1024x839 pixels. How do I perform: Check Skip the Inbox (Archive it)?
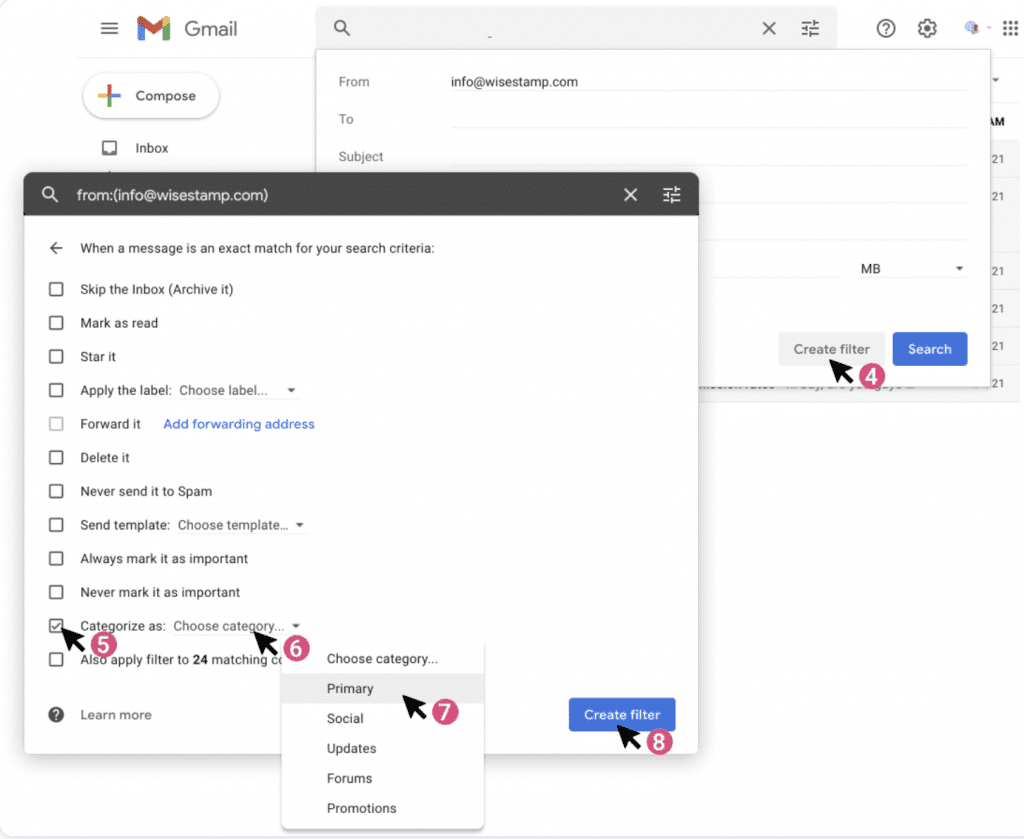click(x=56, y=289)
